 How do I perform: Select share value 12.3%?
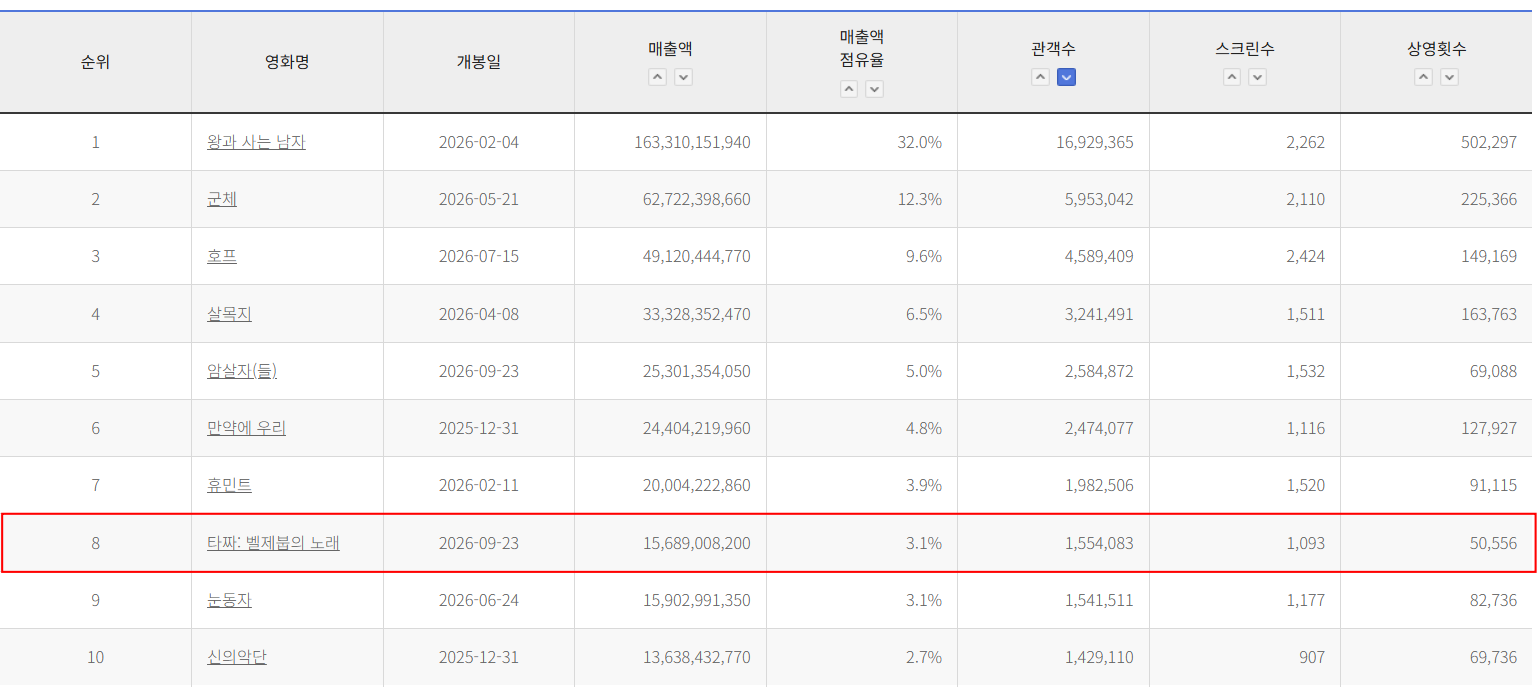[920, 199]
